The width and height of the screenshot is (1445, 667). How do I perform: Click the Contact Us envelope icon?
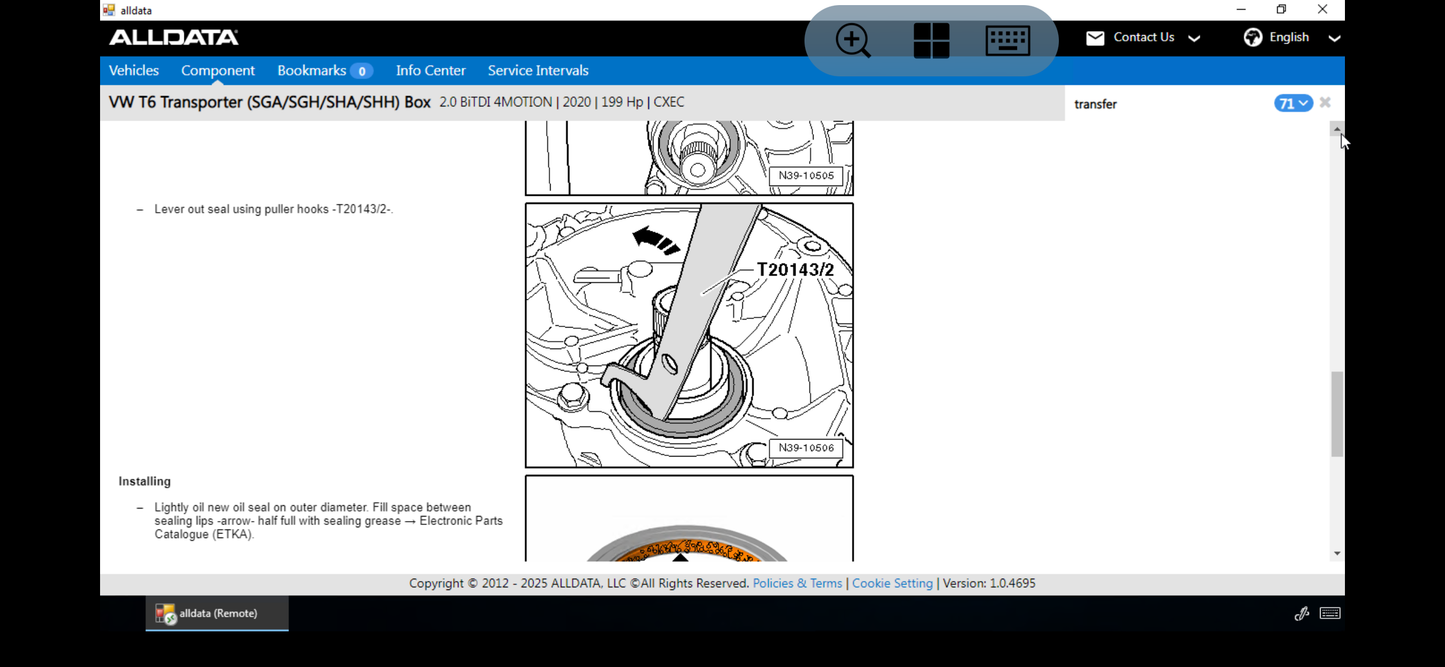pos(1095,38)
